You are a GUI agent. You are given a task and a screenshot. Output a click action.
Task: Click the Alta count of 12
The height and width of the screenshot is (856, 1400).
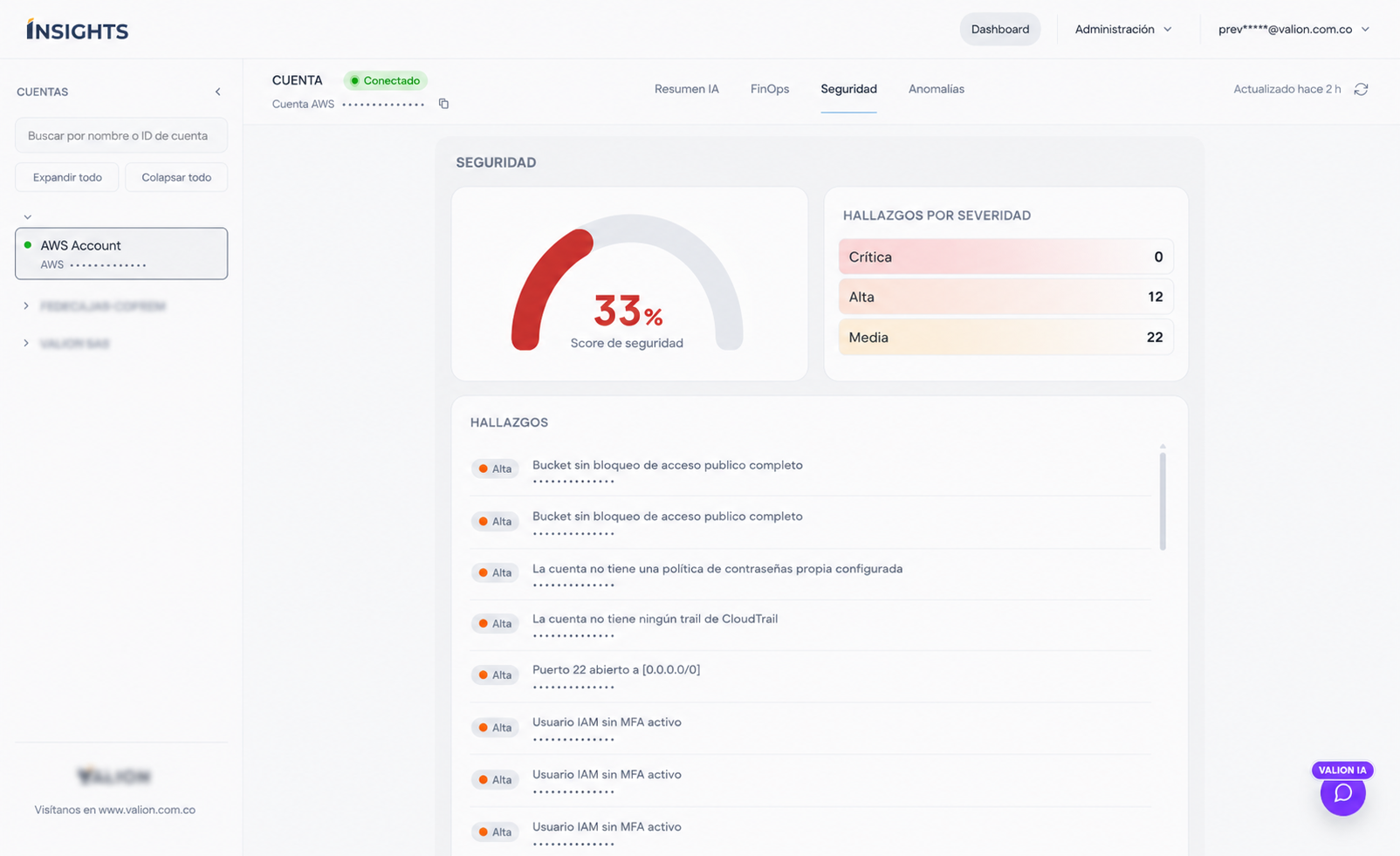tap(1156, 297)
